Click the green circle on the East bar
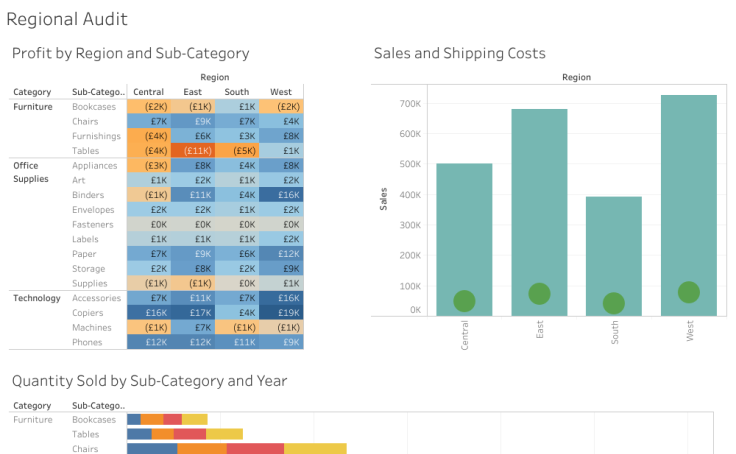The height and width of the screenshot is (454, 736). (x=539, y=293)
